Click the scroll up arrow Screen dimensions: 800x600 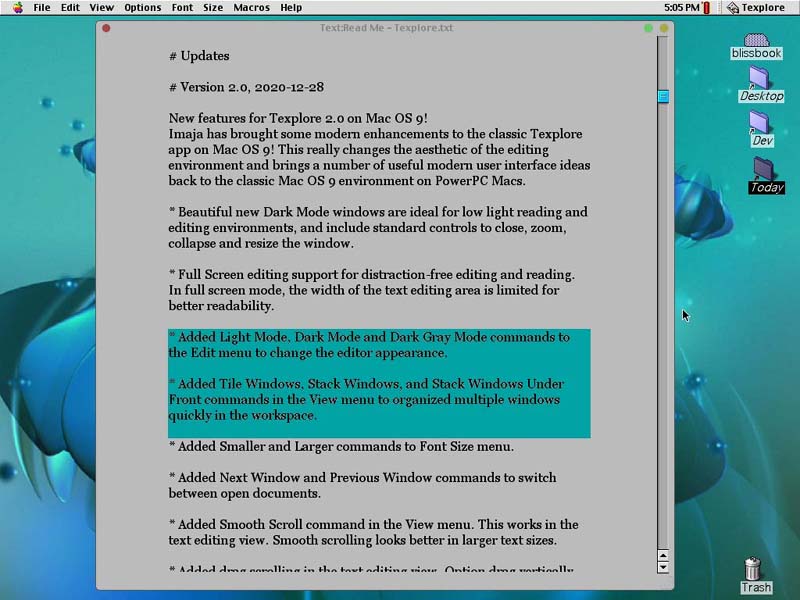[x=663, y=556]
